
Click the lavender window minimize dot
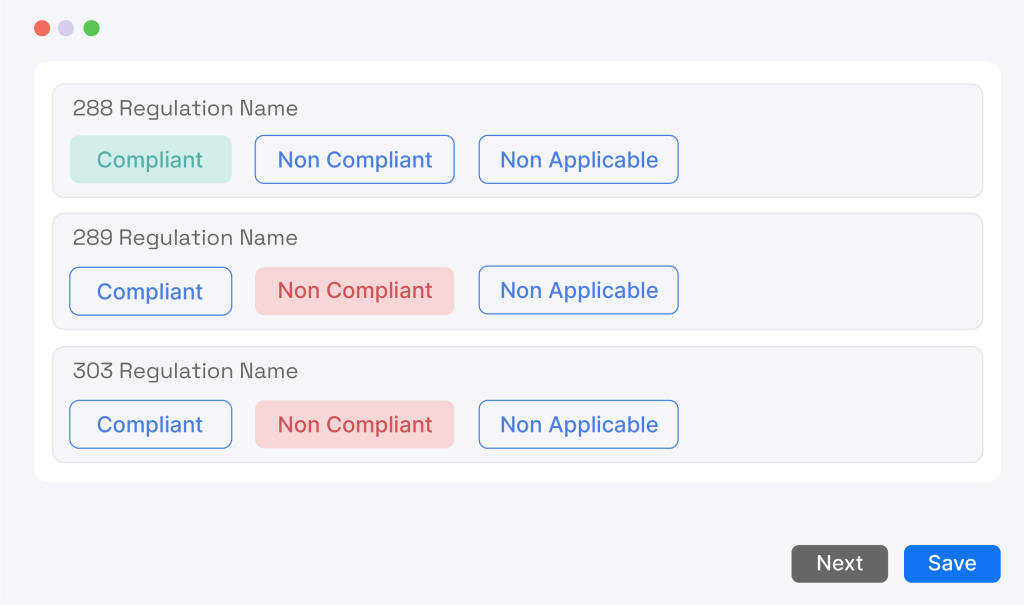(x=66, y=28)
